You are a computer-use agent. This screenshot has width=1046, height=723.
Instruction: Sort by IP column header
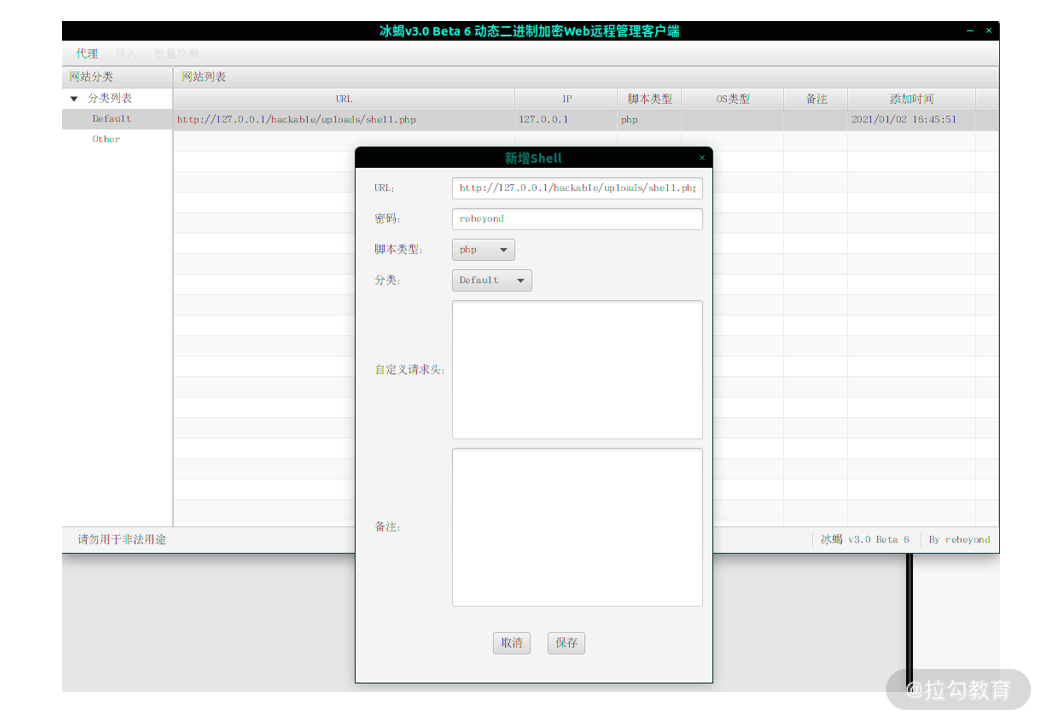pyautogui.click(x=566, y=99)
